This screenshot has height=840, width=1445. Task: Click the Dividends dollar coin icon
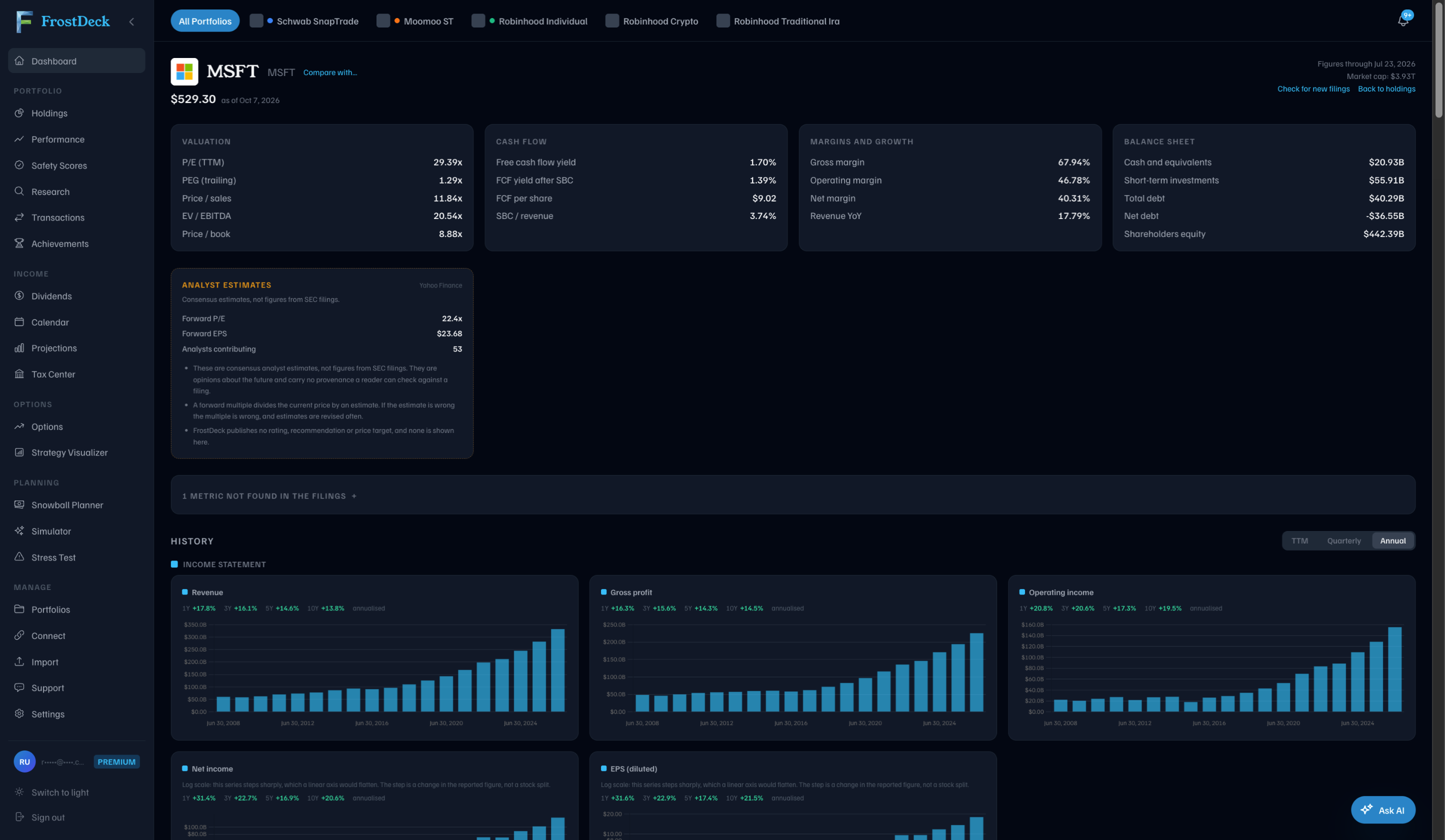click(19, 296)
